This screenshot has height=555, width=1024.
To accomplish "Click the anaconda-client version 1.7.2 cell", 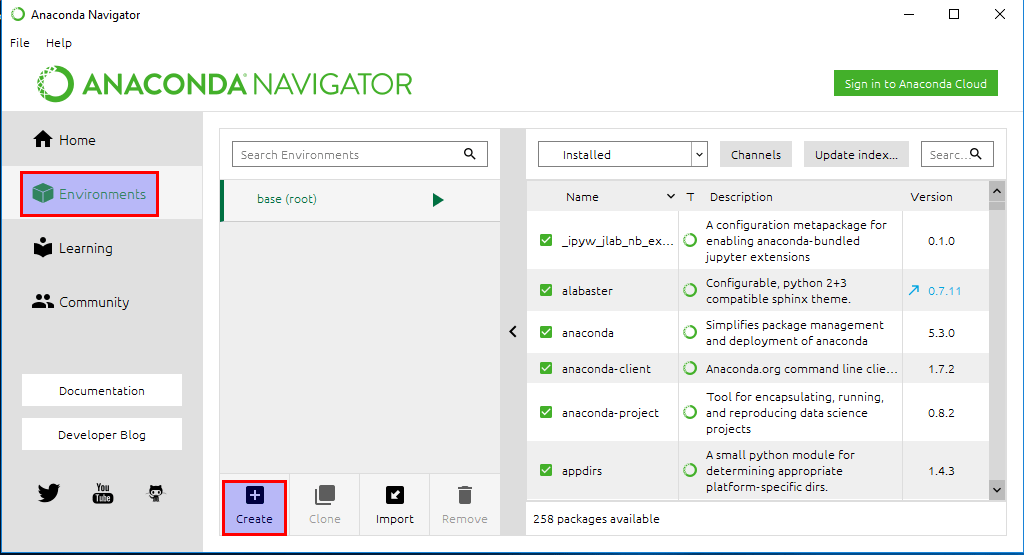I will pos(941,369).
